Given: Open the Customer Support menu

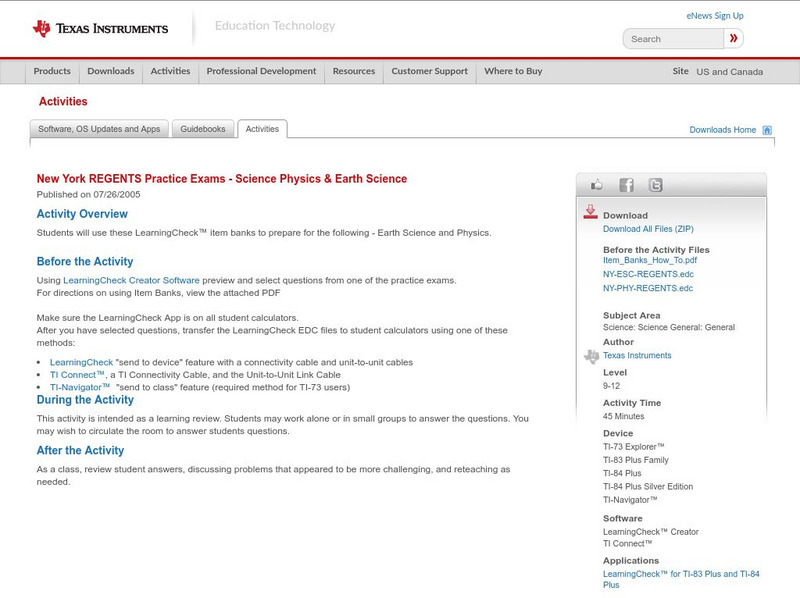Looking at the screenshot, I should [428, 71].
